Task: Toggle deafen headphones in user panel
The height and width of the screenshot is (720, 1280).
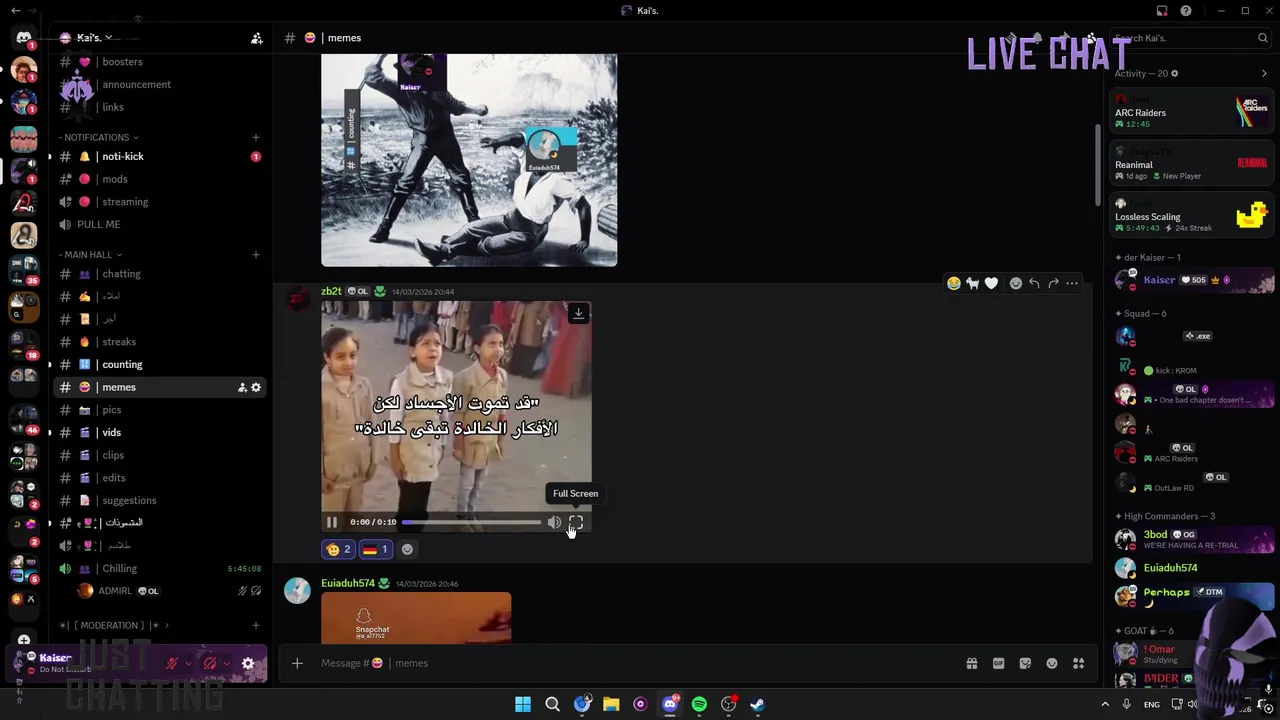Action: [x=210, y=663]
